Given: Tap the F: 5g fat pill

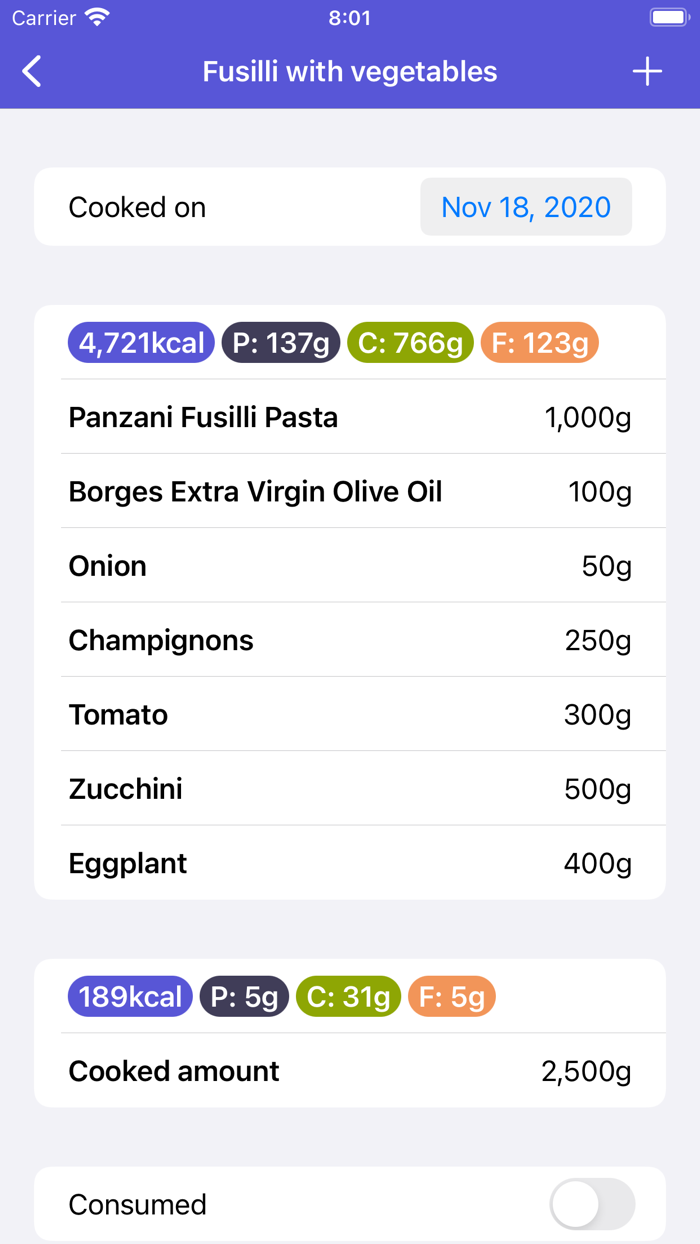Looking at the screenshot, I should click(451, 996).
